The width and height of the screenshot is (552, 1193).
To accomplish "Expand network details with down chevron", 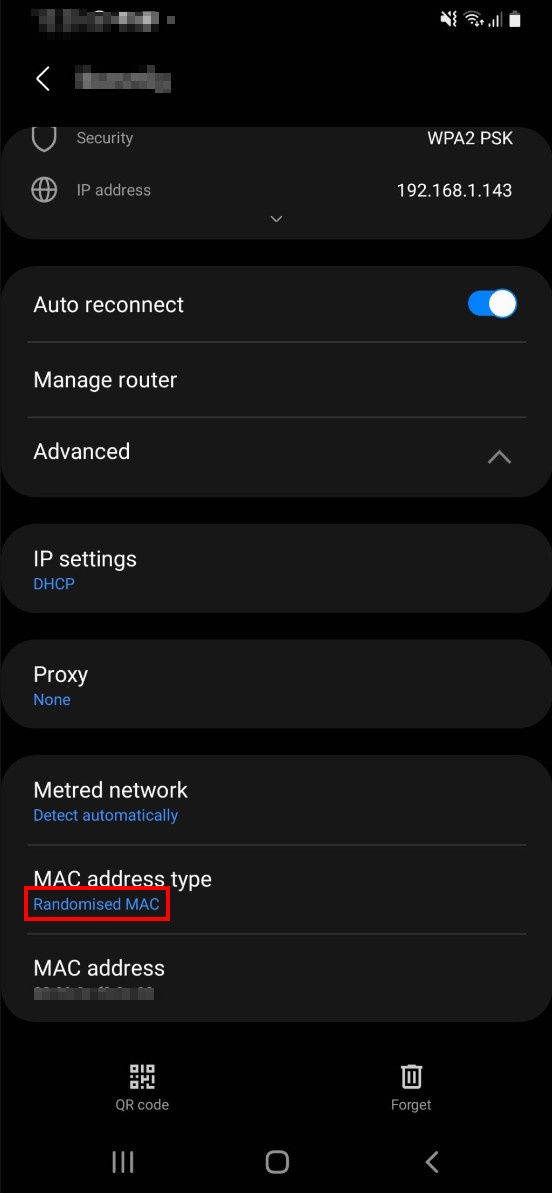I will 277,219.
